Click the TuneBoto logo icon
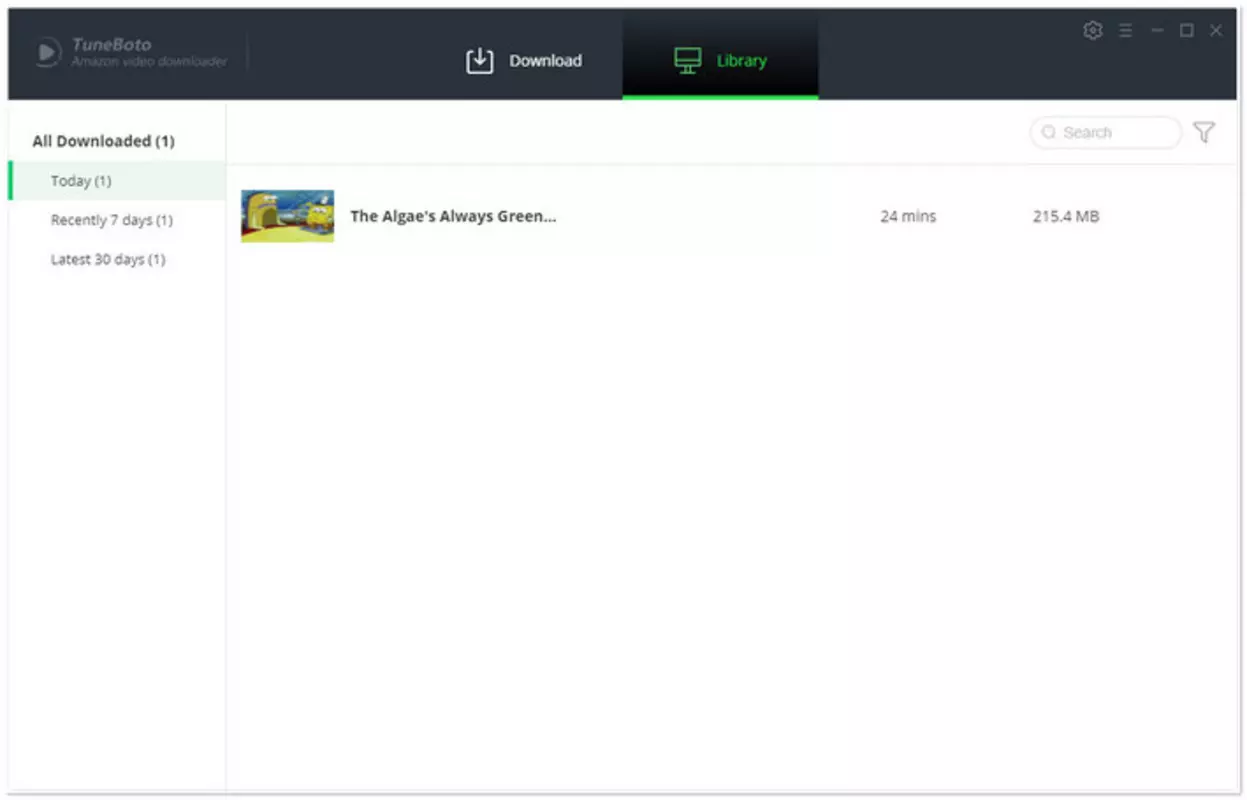1247x800 pixels. coord(48,52)
